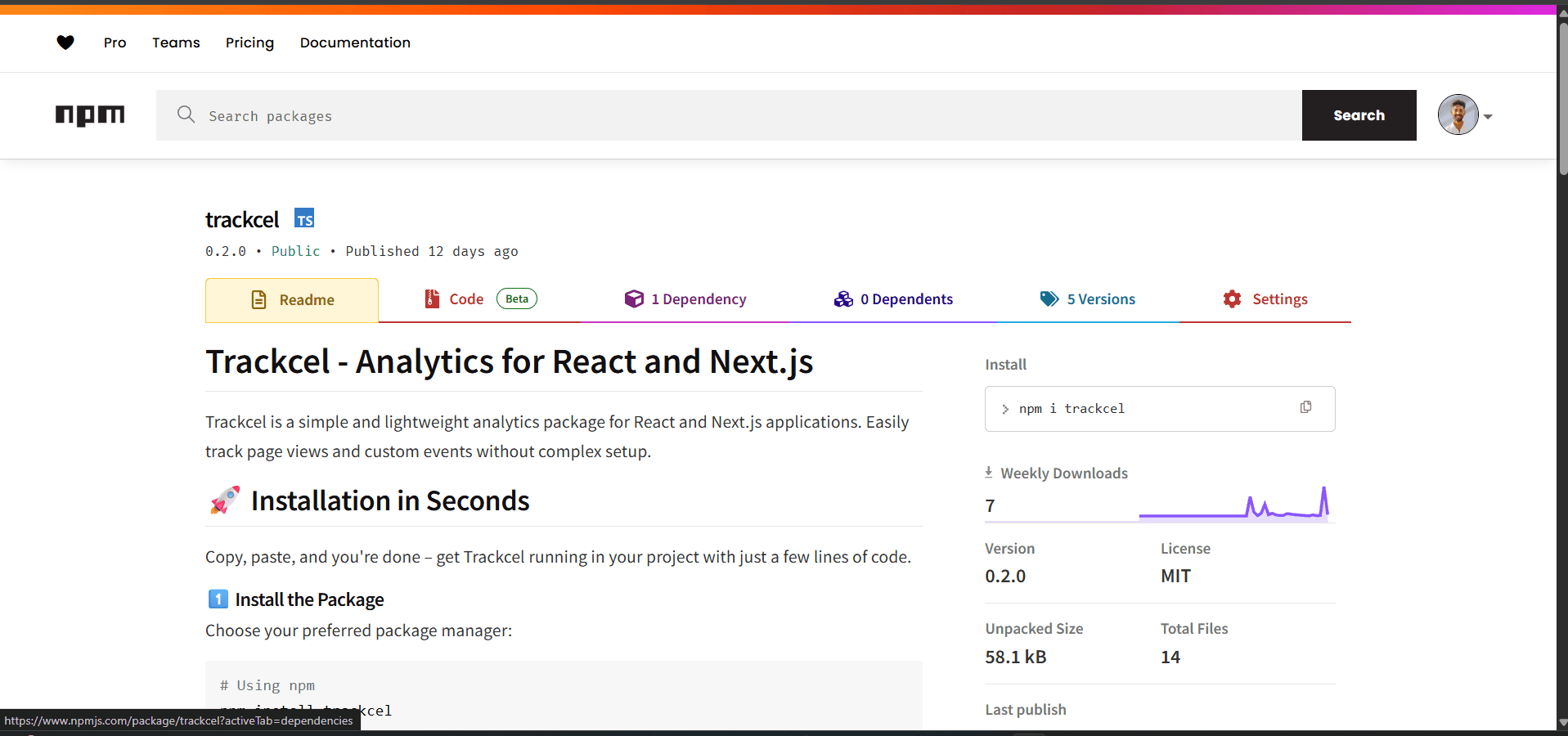Expand the account menu dropdown arrow
The width and height of the screenshot is (1568, 736).
click(1488, 117)
